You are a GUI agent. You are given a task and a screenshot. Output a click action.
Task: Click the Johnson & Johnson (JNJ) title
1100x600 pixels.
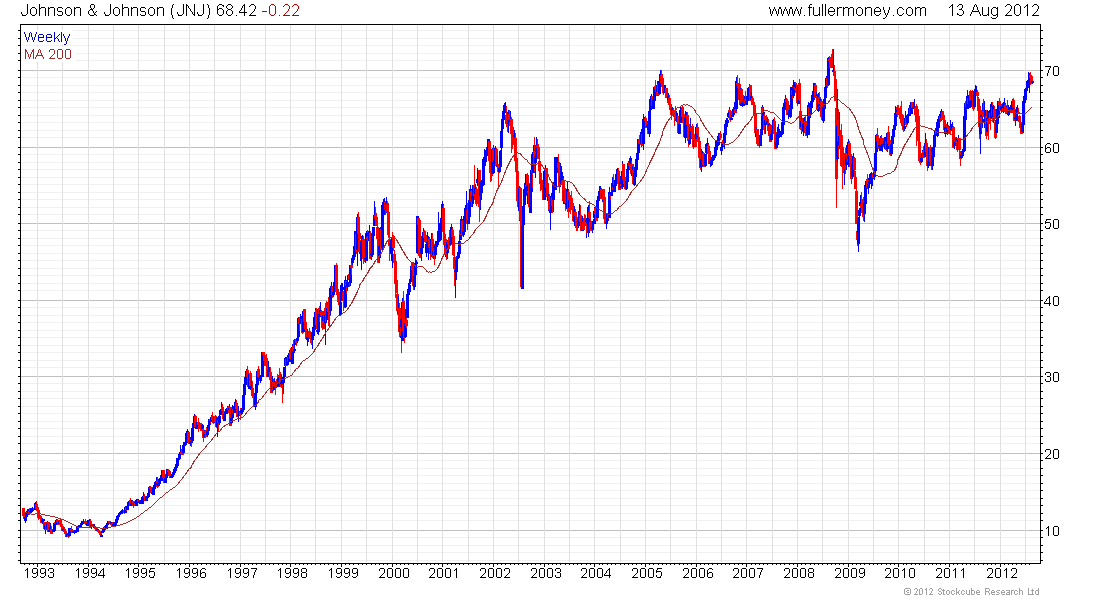(116, 11)
